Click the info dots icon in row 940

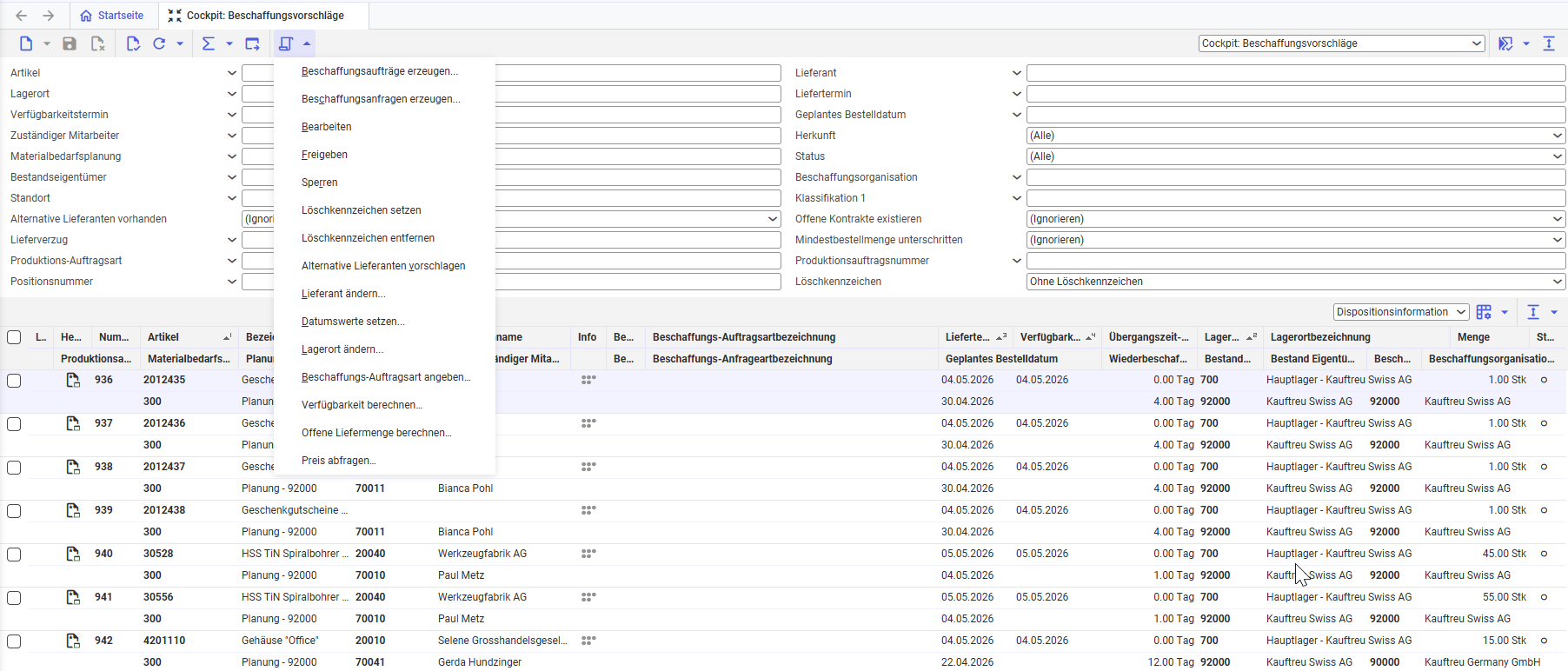(588, 554)
